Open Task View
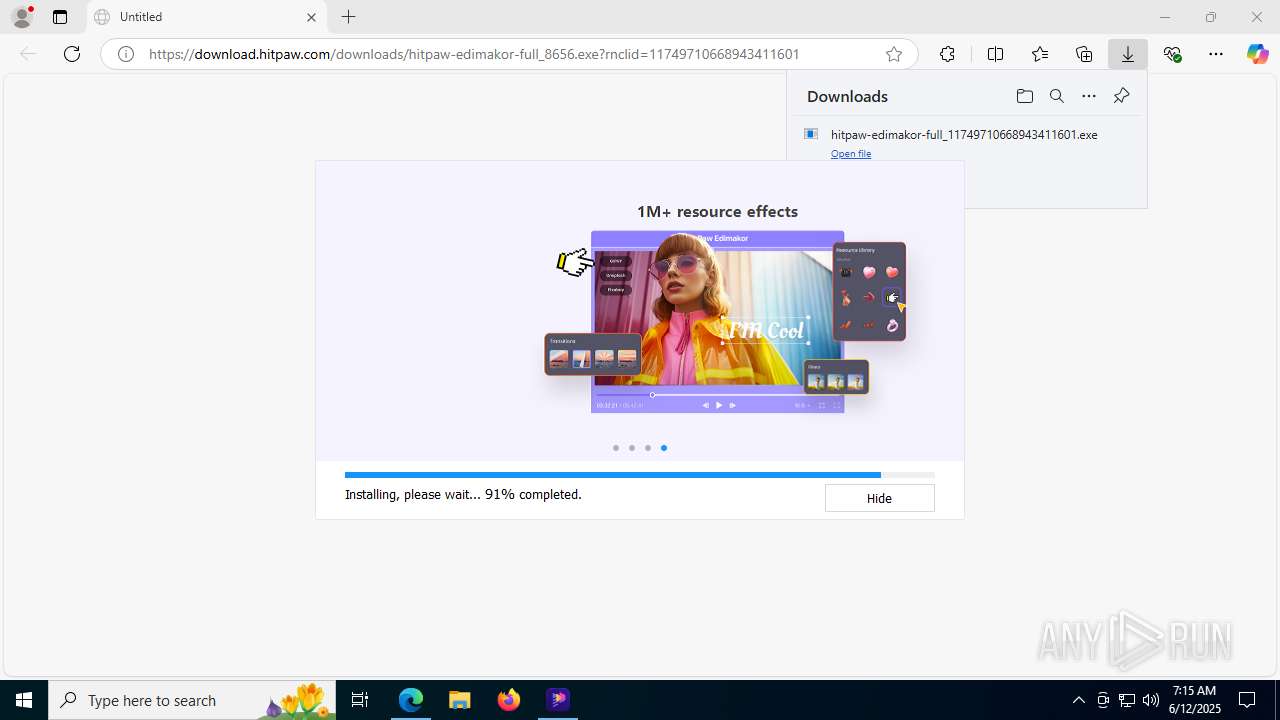Viewport: 1280px width, 720px height. [360, 700]
